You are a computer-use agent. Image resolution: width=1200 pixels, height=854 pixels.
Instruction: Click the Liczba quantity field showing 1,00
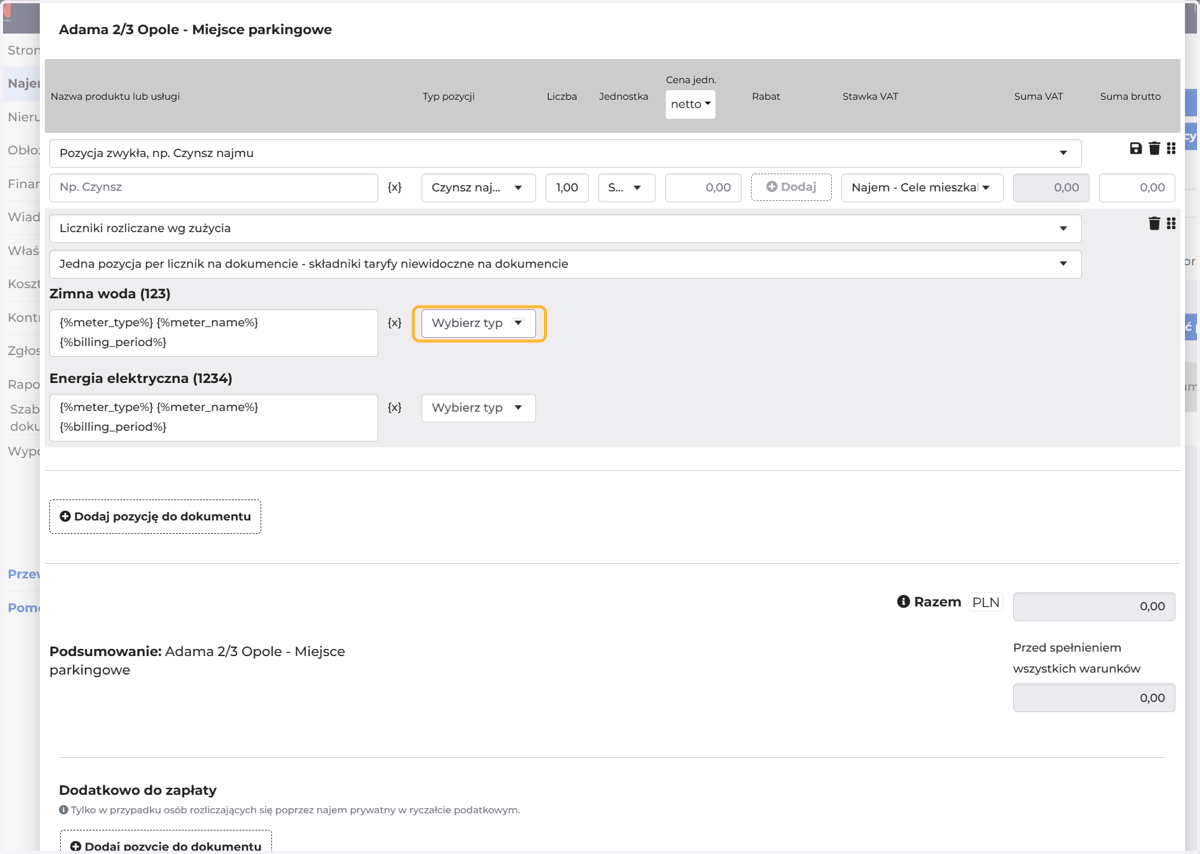[567, 187]
